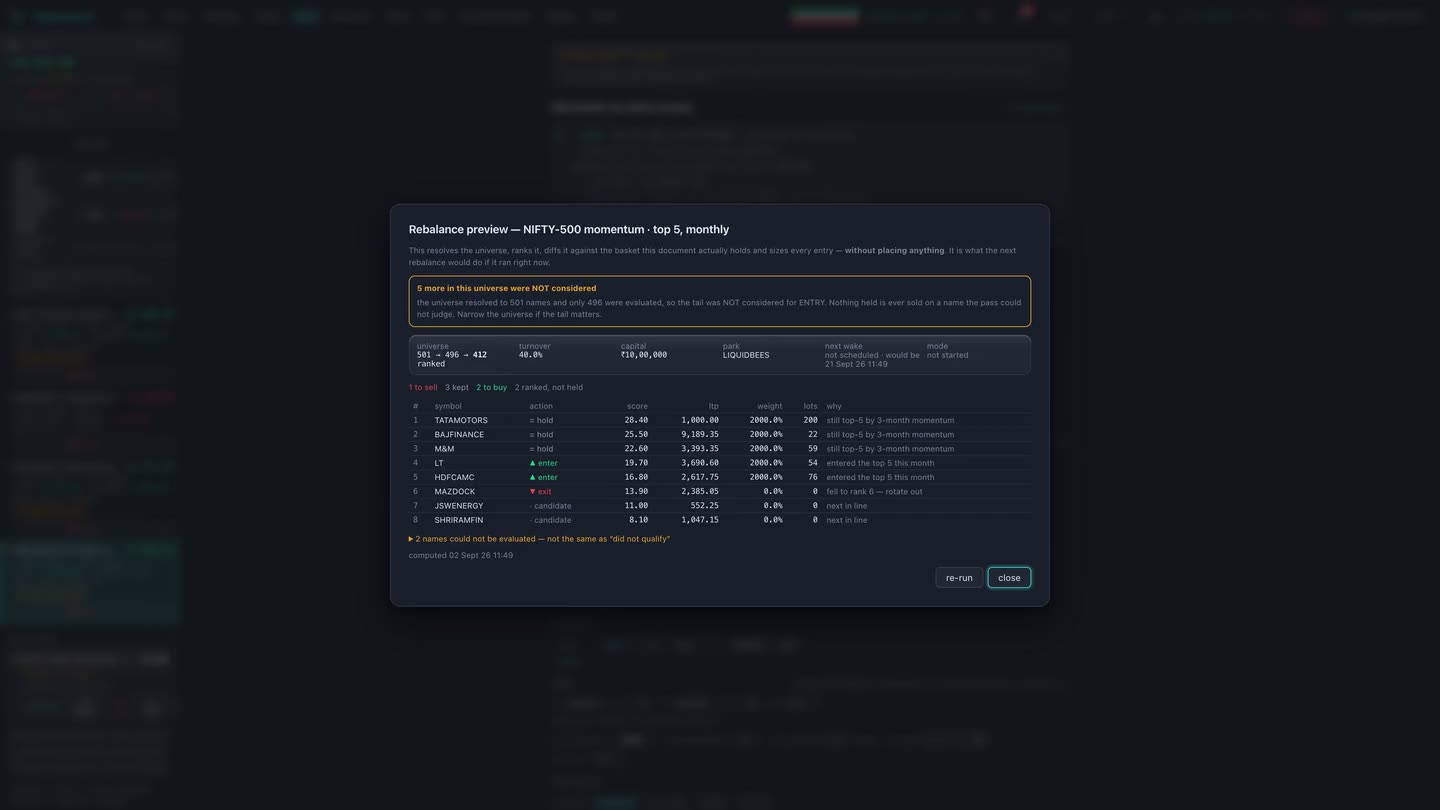Click the 'candidate' action in the SHRIRAMFIN row
This screenshot has height=810, width=1440.
coord(550,520)
